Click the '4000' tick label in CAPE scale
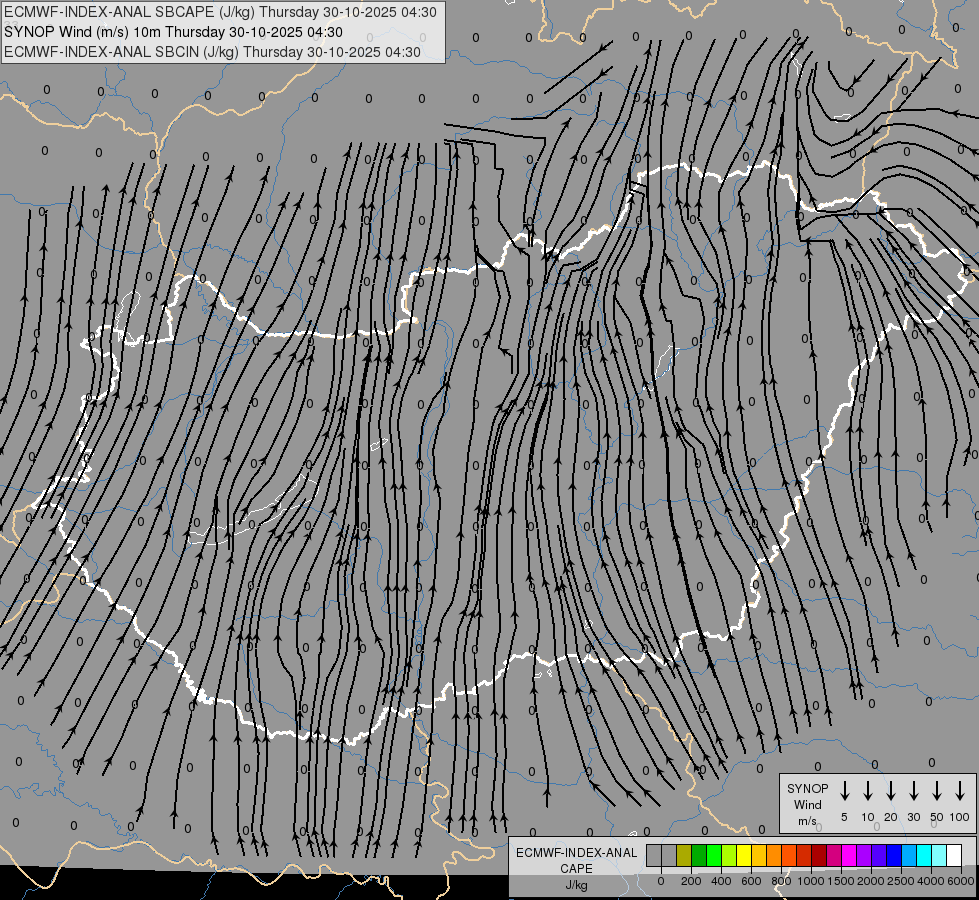 (931, 881)
